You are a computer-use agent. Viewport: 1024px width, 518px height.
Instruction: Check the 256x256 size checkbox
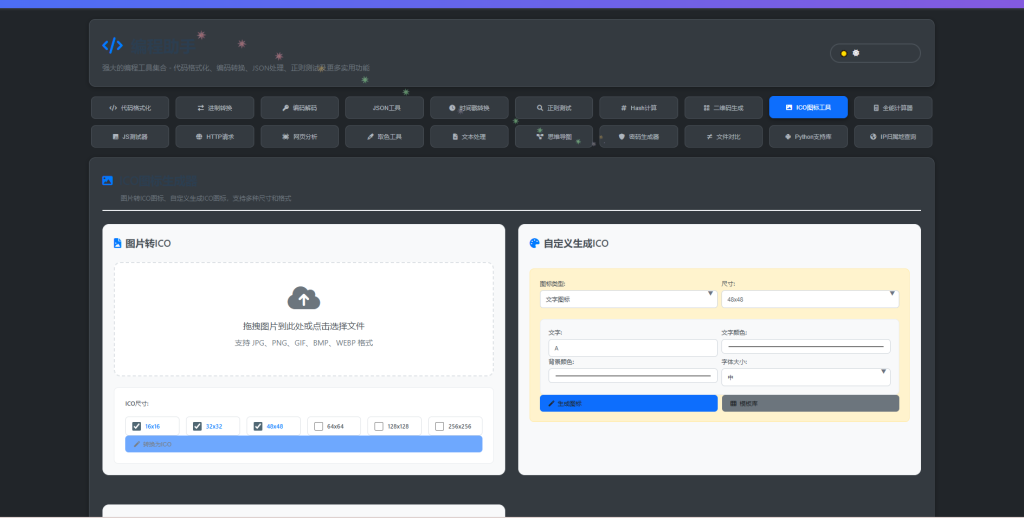[439, 426]
